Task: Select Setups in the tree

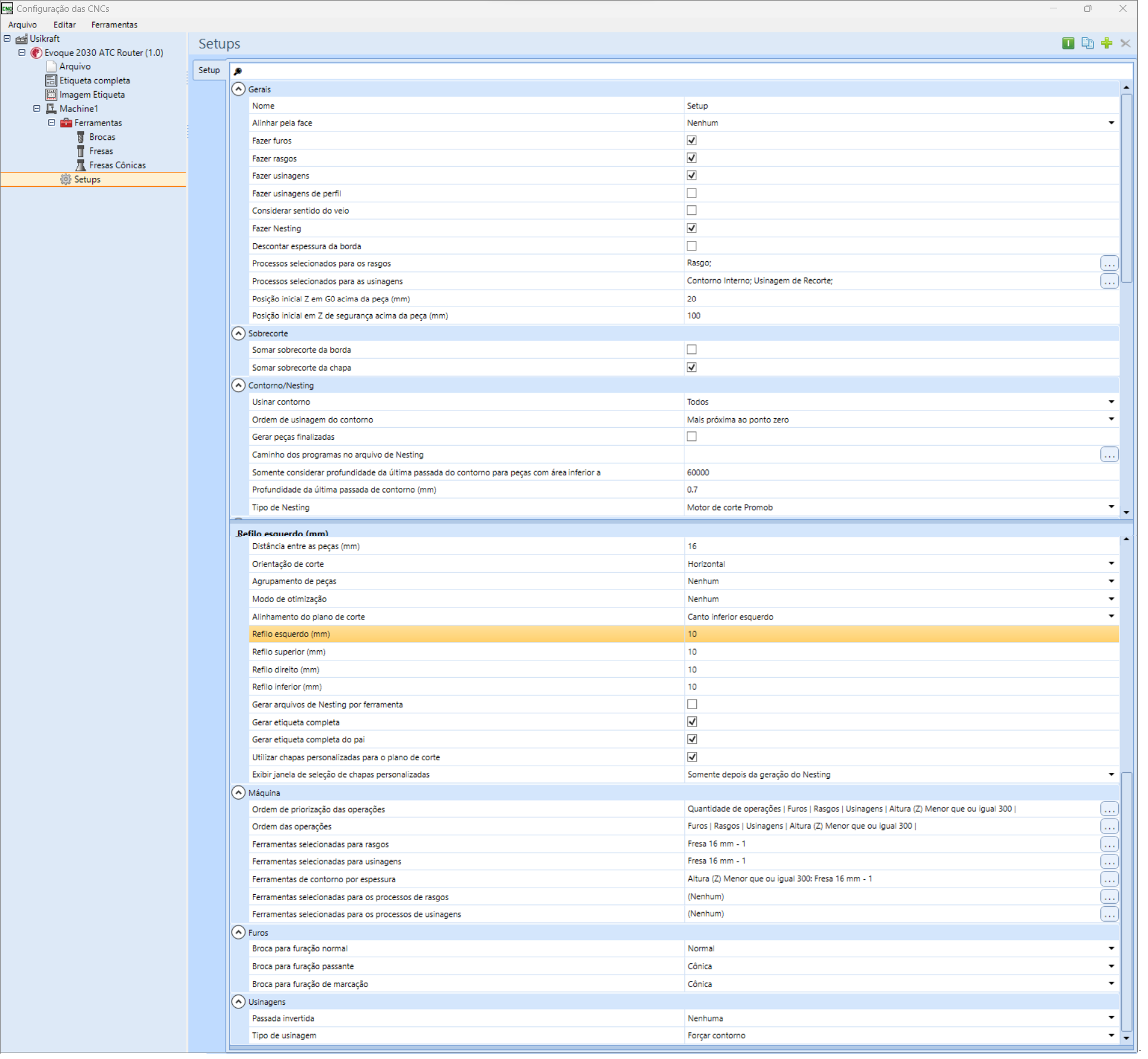Action: tap(88, 181)
